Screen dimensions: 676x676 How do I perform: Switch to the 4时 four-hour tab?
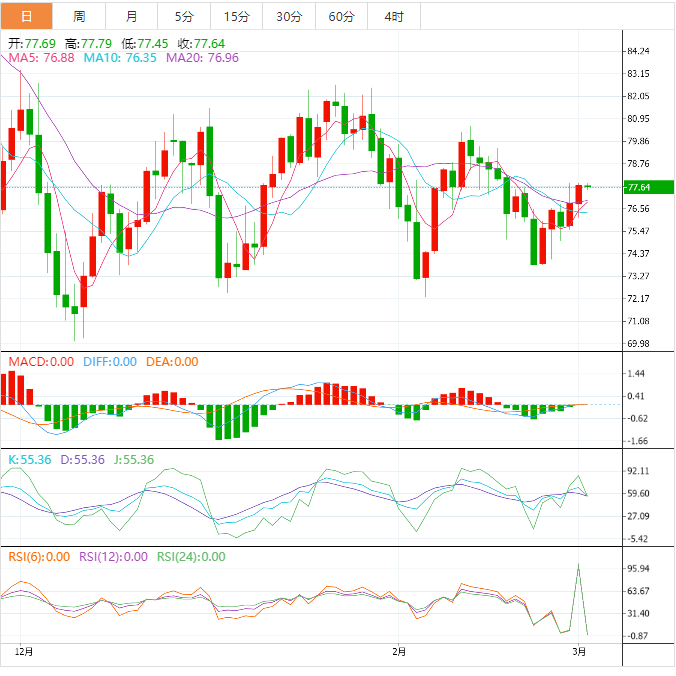click(x=394, y=16)
